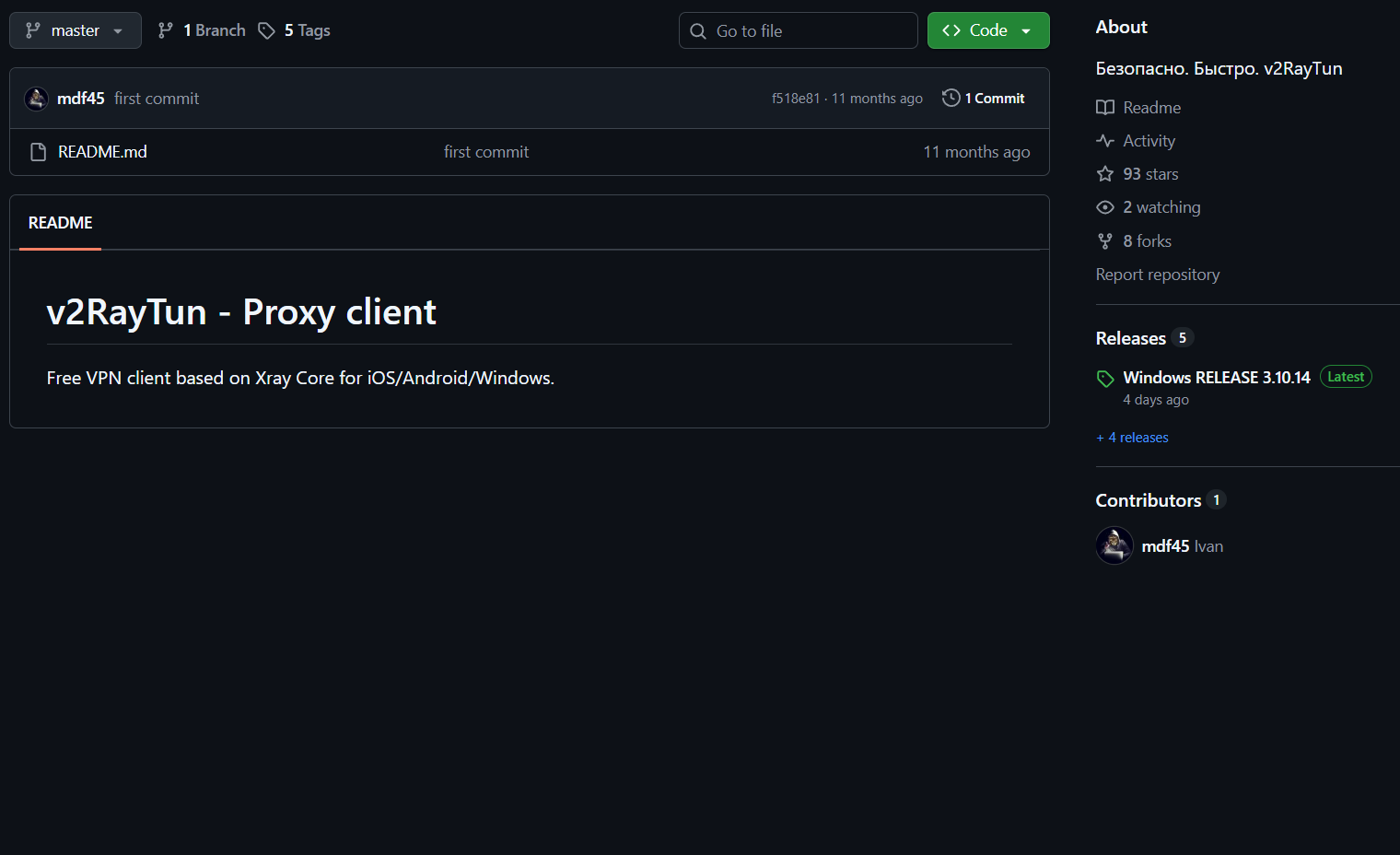The height and width of the screenshot is (855, 1400).
Task: Open the 2 watching link
Action: [1161, 207]
